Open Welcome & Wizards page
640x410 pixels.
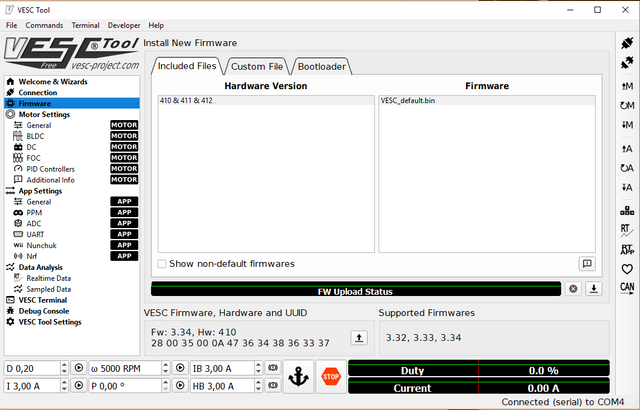coord(72,82)
